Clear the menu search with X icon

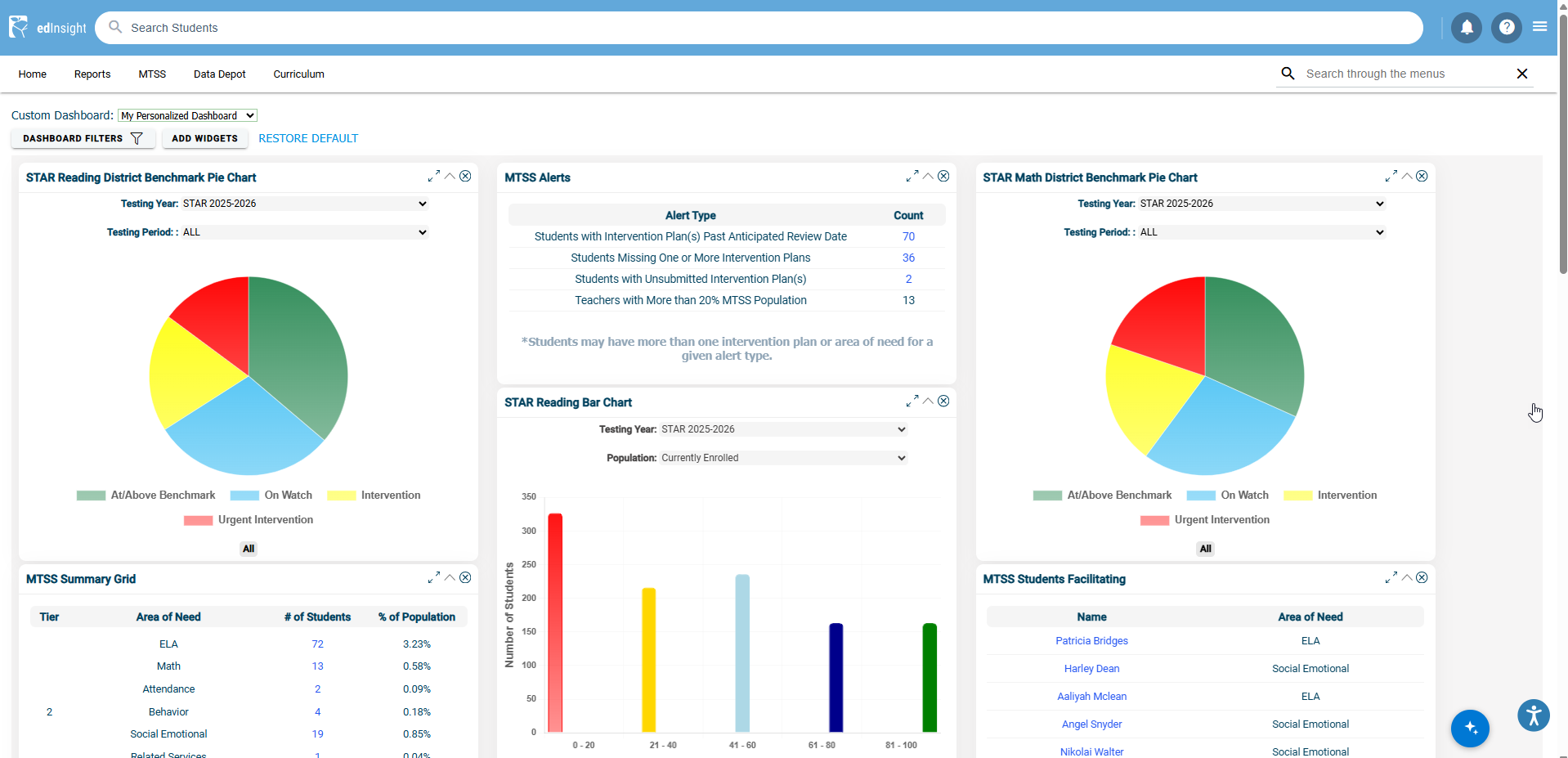pyautogui.click(x=1522, y=74)
